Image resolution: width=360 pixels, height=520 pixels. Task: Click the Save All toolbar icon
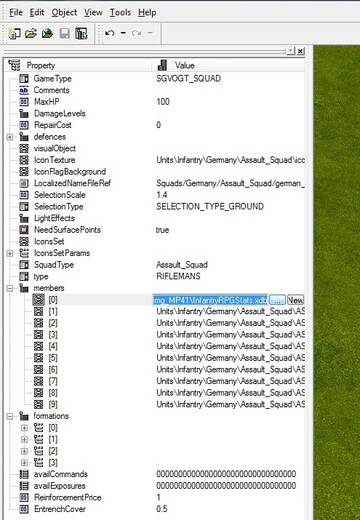(x=81, y=33)
